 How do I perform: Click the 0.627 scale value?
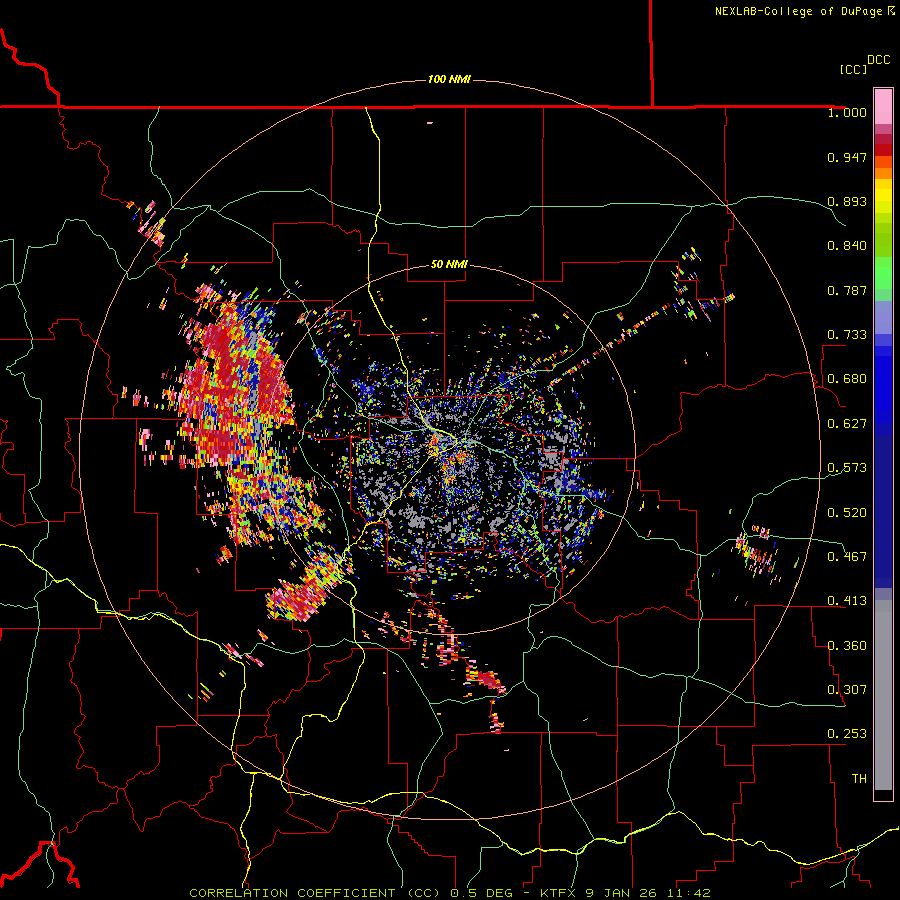pyautogui.click(x=847, y=424)
